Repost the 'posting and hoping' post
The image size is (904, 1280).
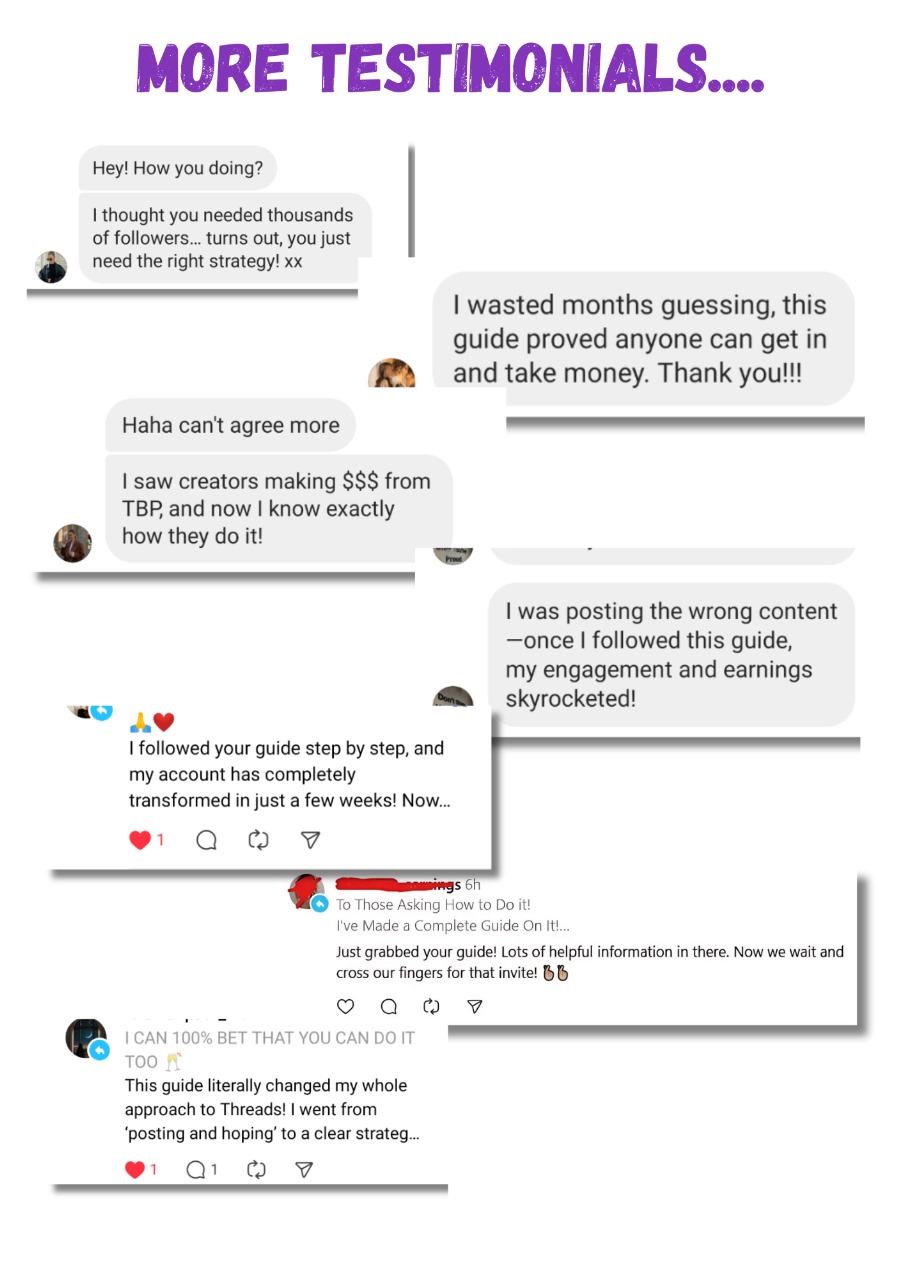pos(255,1169)
